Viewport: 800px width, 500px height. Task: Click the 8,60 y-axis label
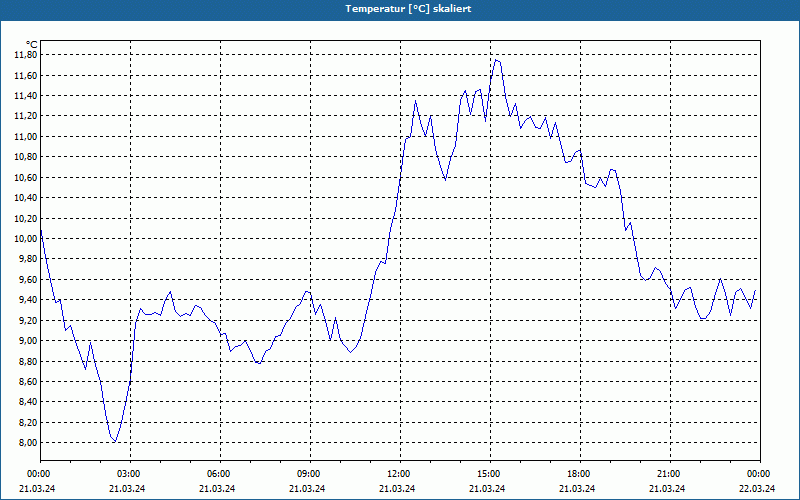tap(28, 382)
